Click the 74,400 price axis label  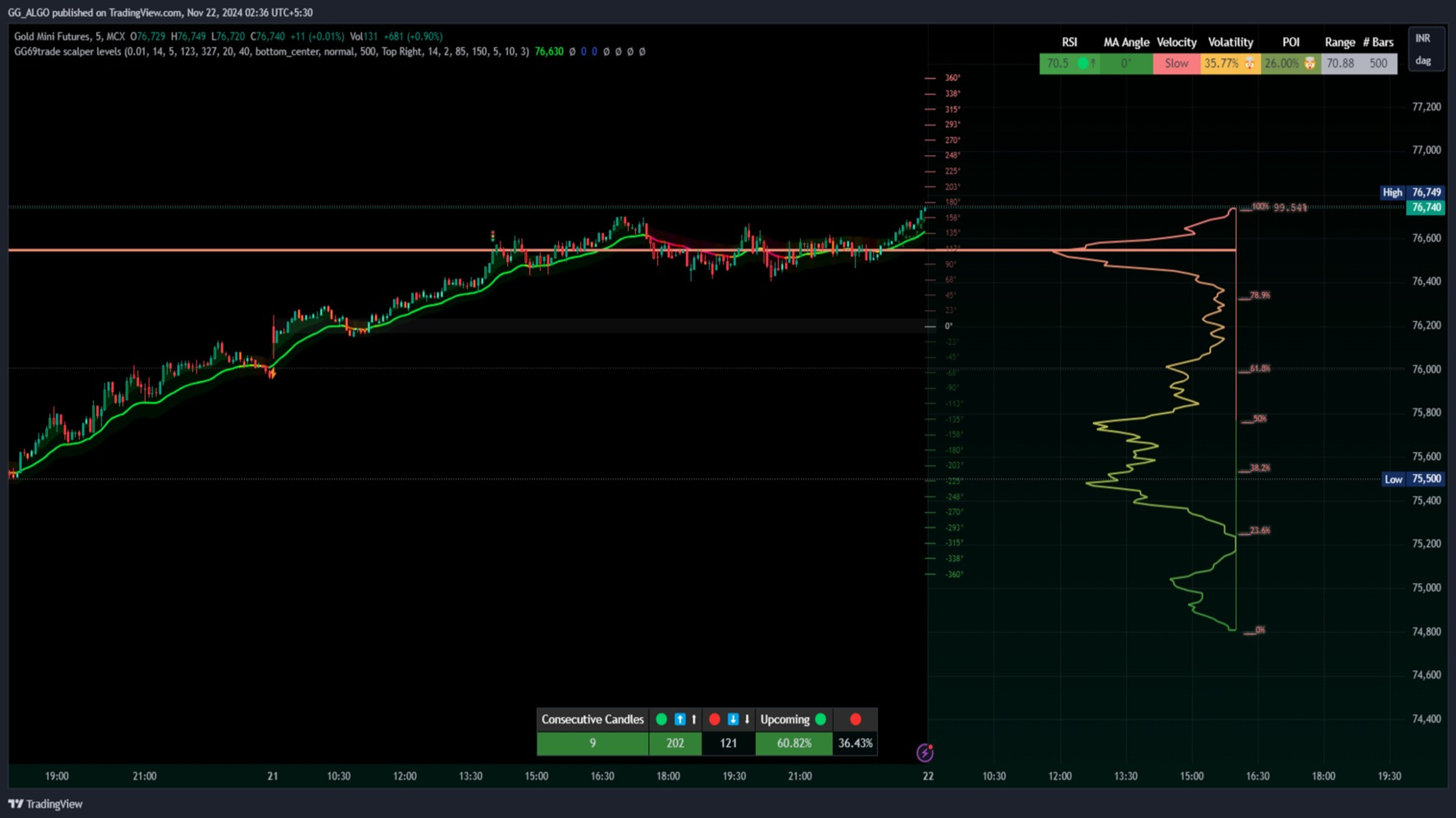1426,719
